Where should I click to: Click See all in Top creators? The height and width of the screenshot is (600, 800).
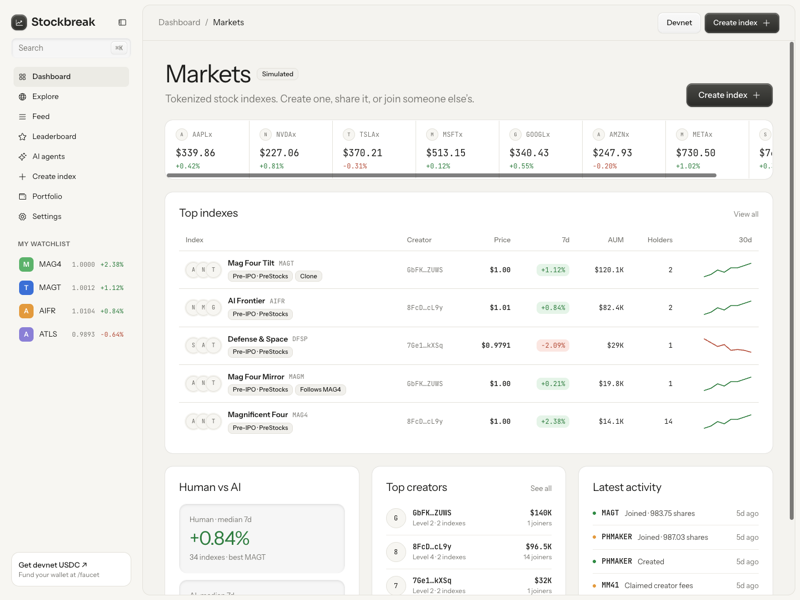coord(541,488)
